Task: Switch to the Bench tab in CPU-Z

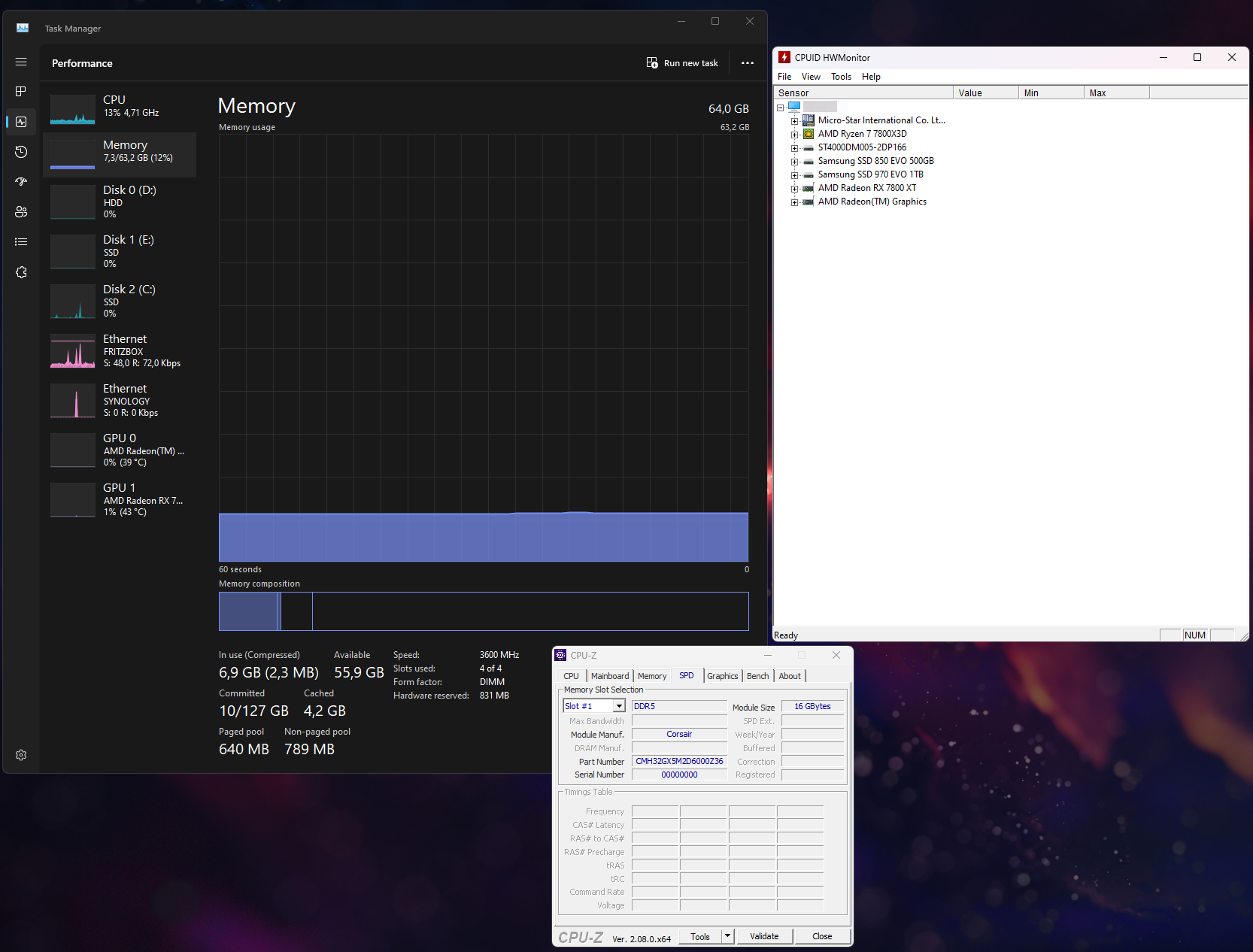Action: click(x=758, y=676)
